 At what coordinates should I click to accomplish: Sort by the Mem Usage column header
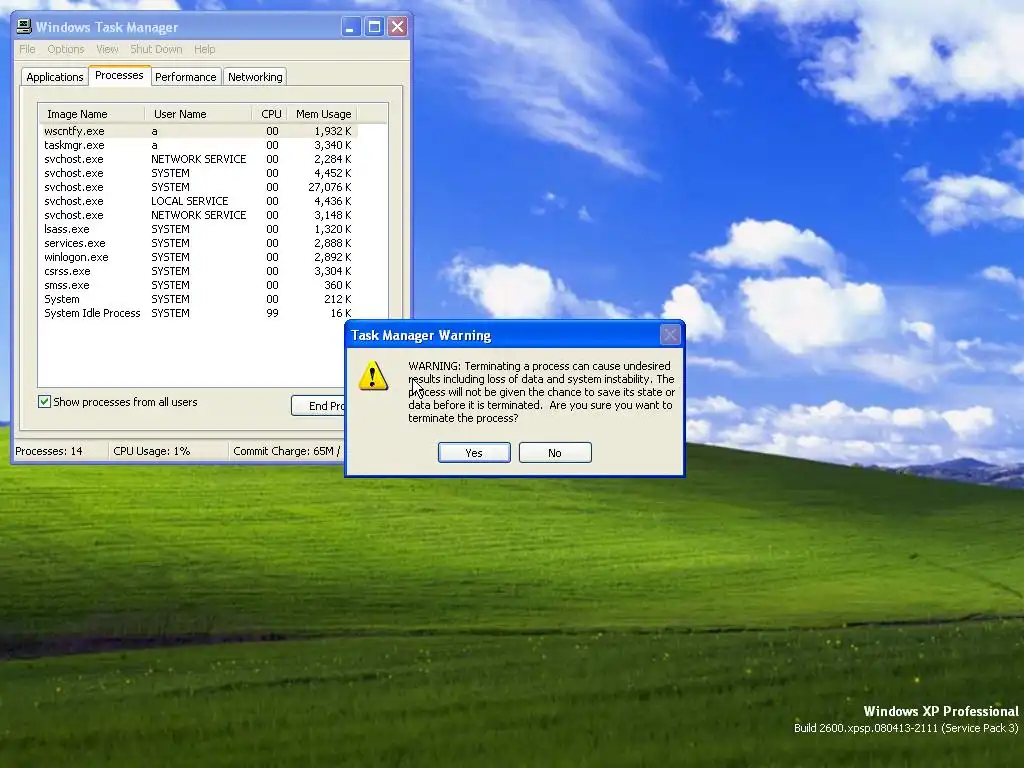323,114
